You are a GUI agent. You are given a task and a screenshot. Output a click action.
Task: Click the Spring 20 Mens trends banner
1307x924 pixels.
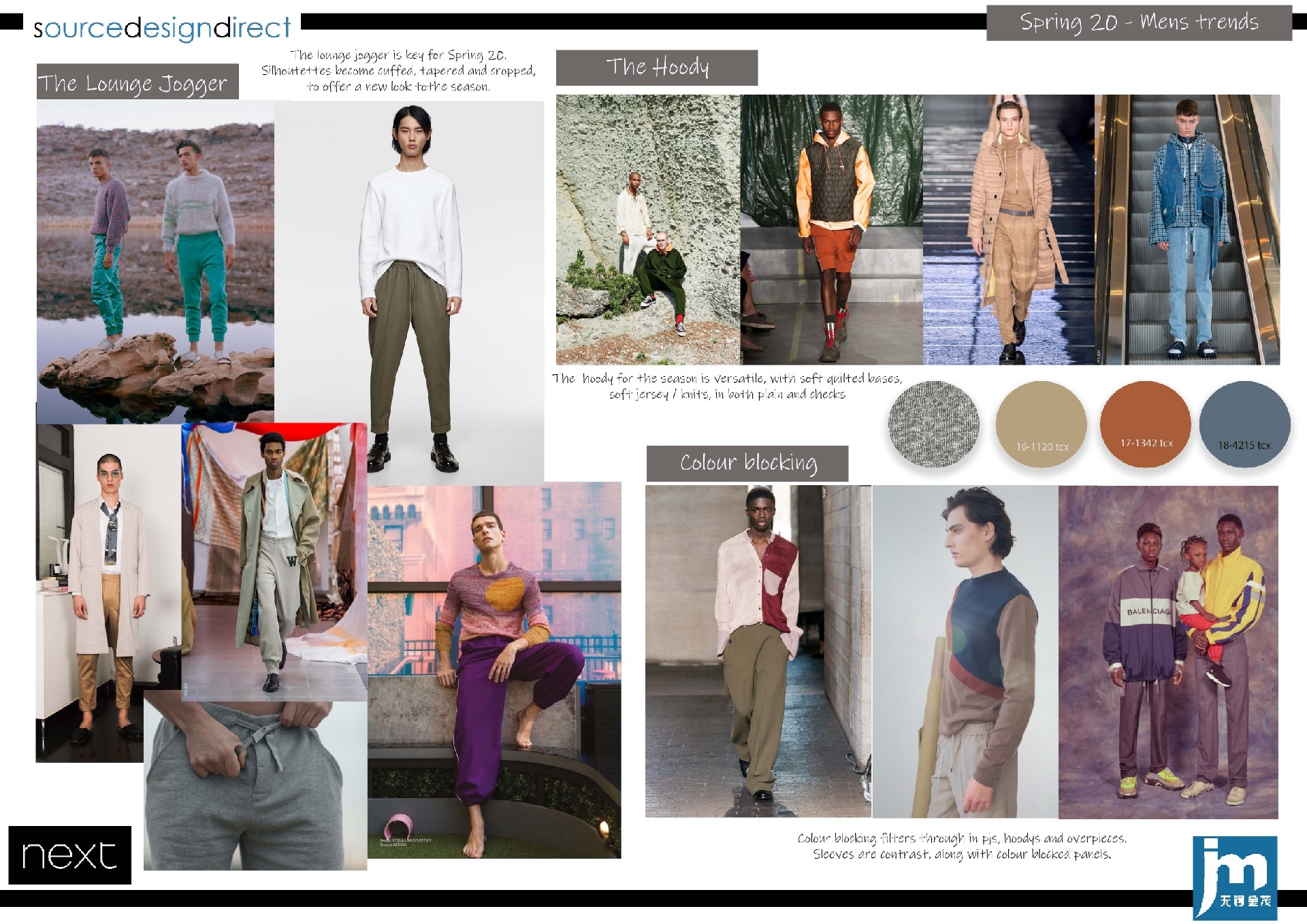pyautogui.click(x=1138, y=22)
